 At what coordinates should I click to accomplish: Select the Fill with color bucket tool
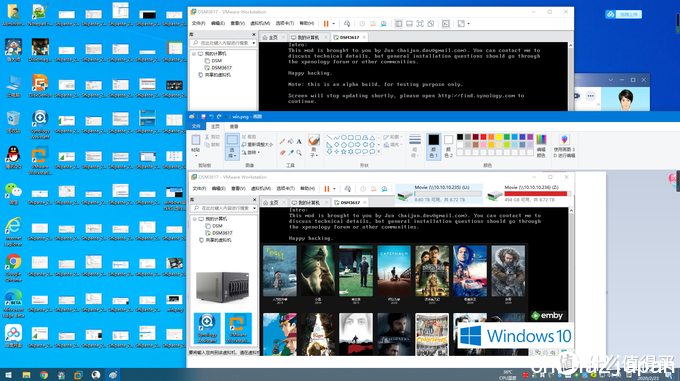click(x=291, y=141)
